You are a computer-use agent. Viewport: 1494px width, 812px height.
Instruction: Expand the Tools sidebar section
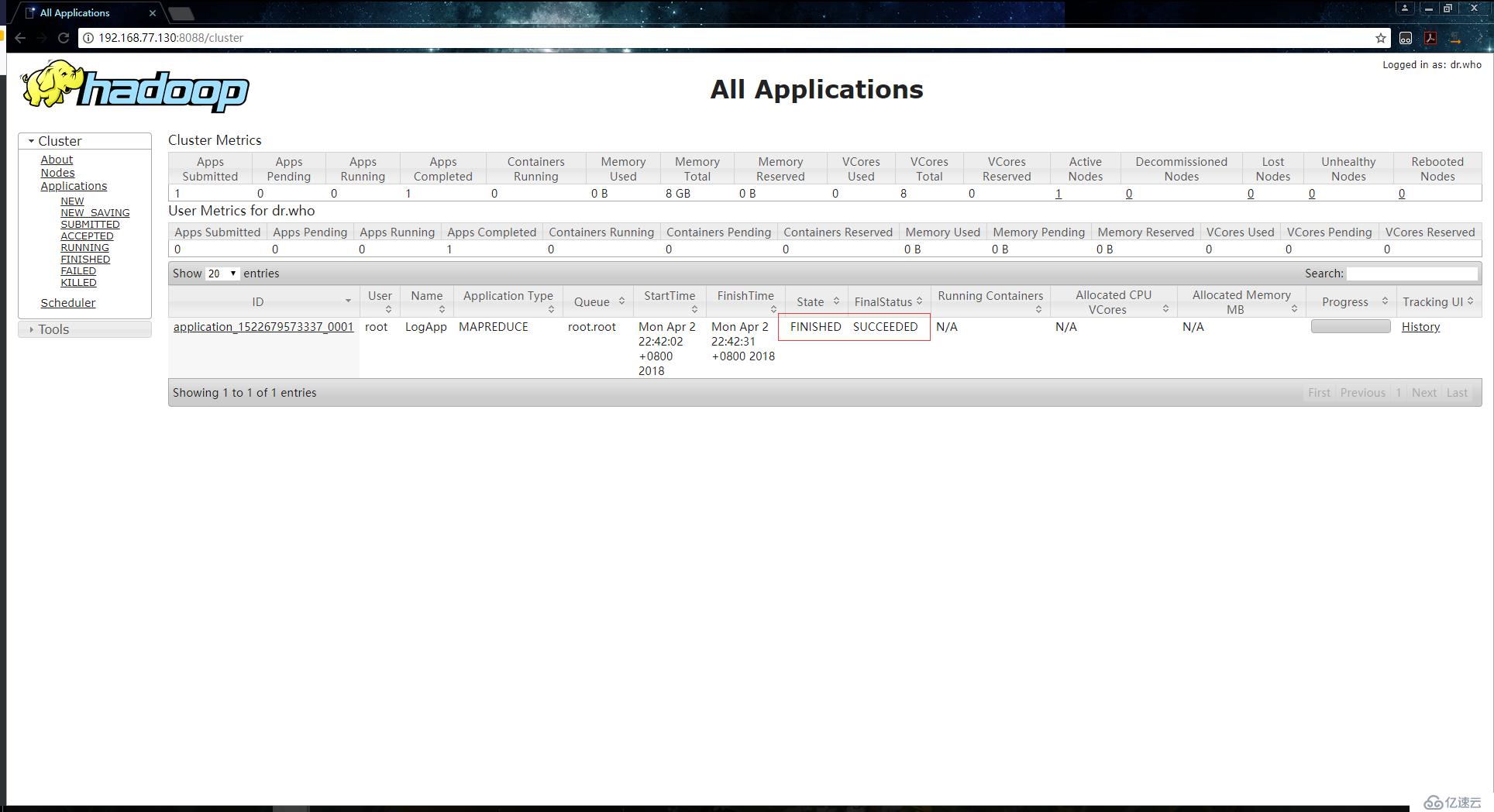pos(84,329)
